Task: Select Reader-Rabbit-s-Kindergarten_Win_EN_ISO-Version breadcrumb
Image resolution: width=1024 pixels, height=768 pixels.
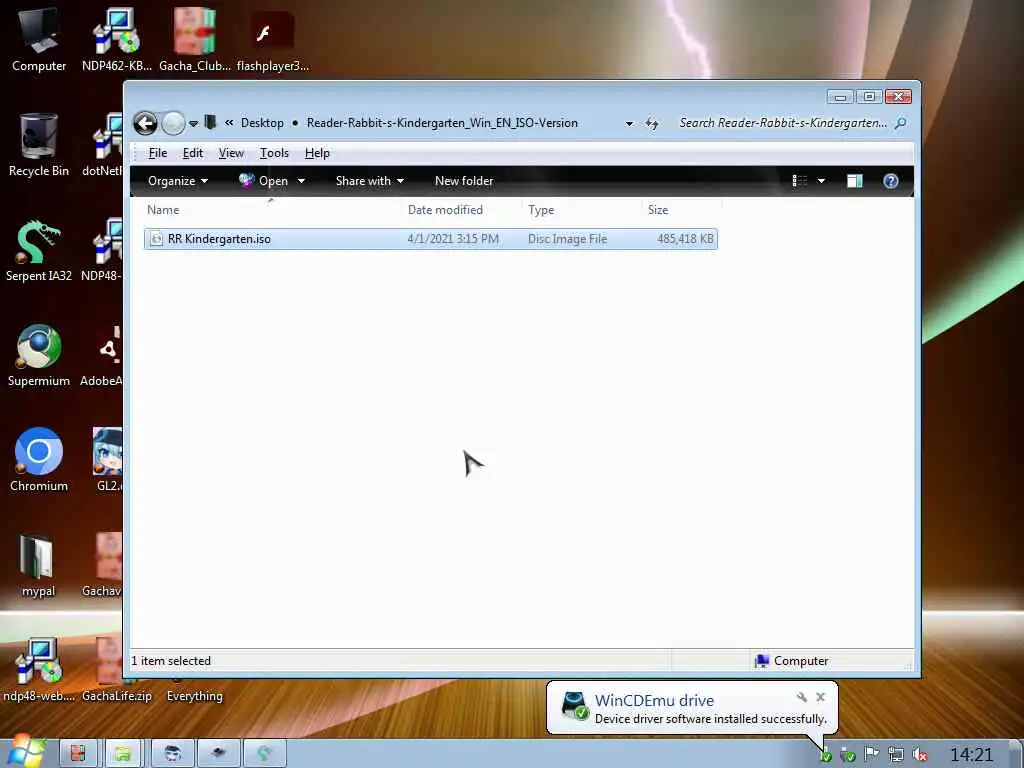Action: (x=442, y=123)
